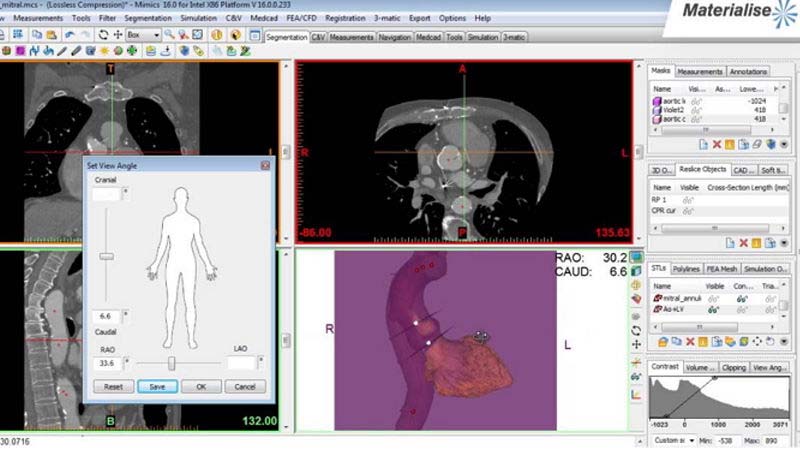Toggle Visible glasses for mitral_annuk STL
The width and height of the screenshot is (800, 450).
tap(713, 299)
